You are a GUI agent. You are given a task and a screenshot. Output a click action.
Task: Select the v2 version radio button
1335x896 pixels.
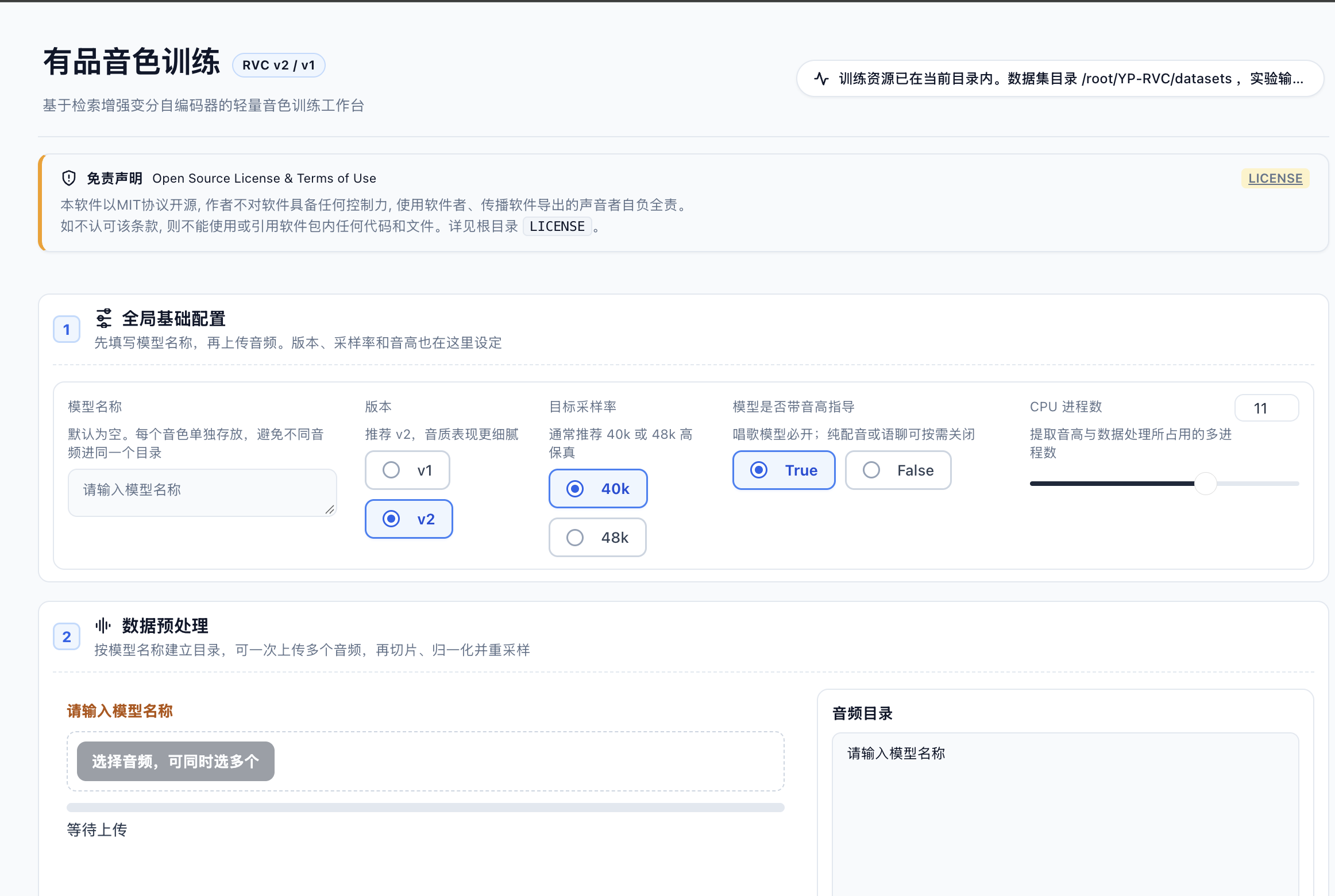[409, 519]
